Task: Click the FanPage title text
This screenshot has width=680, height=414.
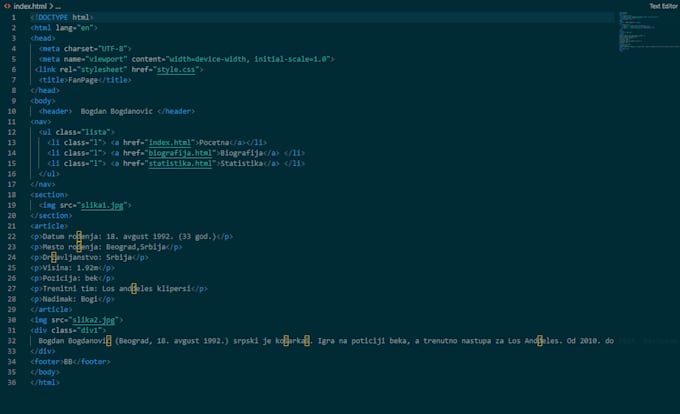Action: [83, 80]
